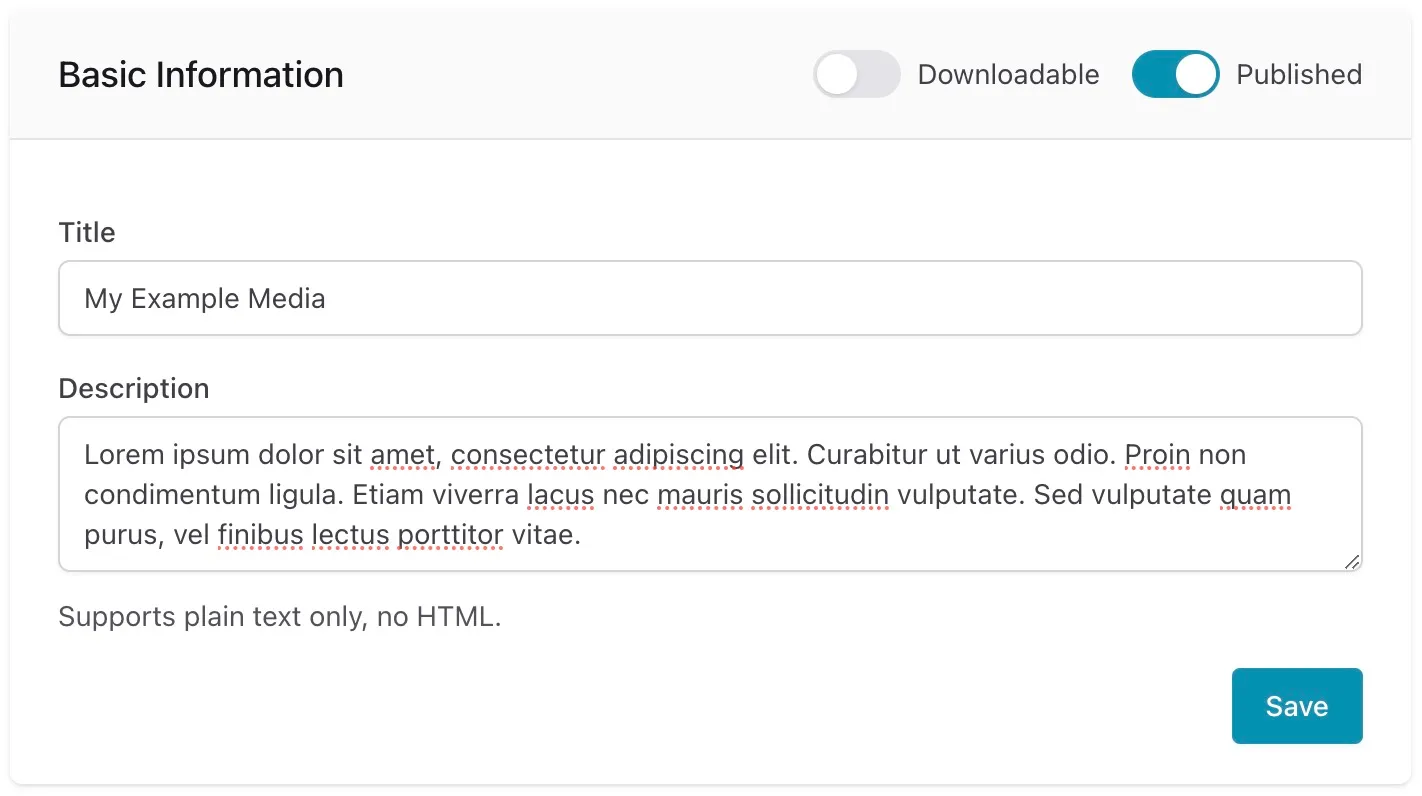Click underlined word 'Proin' in description
1422x796 pixels.
point(1157,455)
